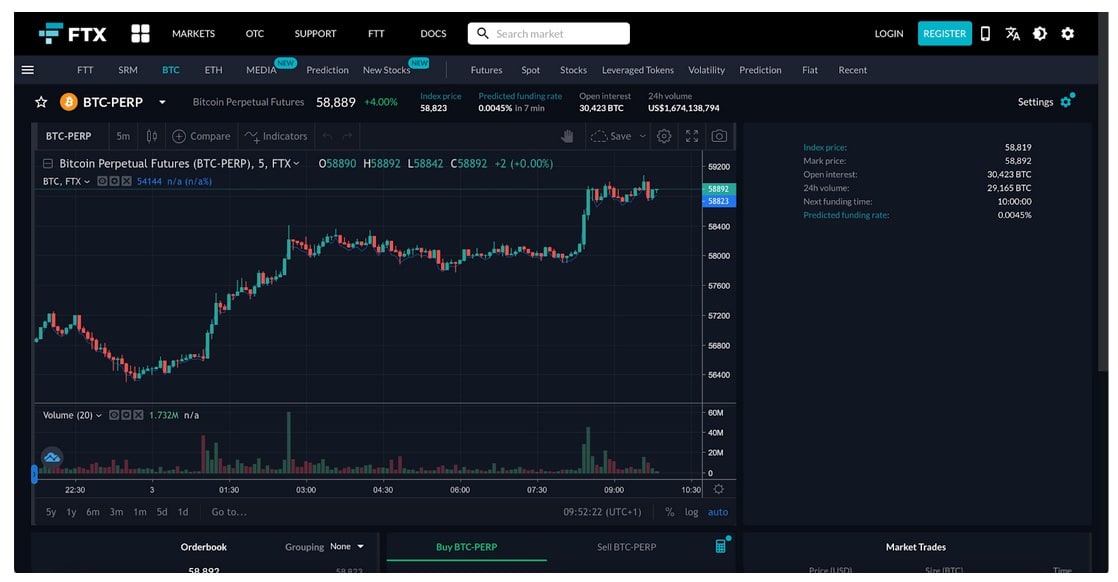This screenshot has height=582, width=1118.
Task: Open the Save layout dropdown arrow
Action: coord(643,136)
